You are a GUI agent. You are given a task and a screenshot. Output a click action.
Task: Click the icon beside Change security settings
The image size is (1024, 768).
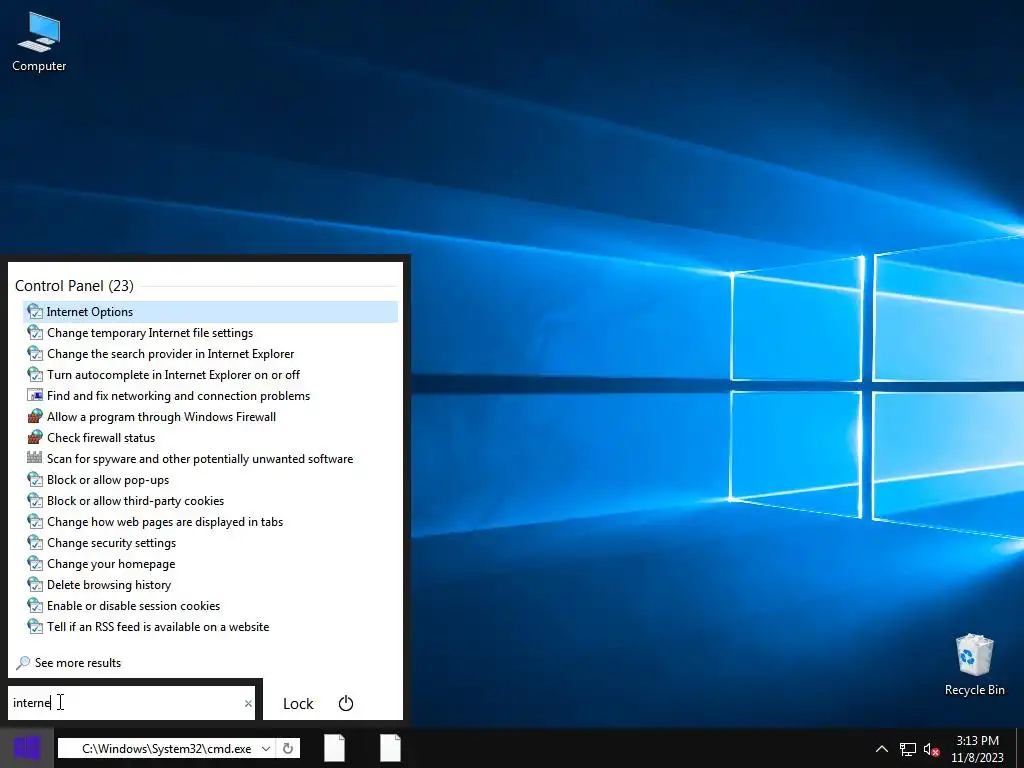[x=35, y=543]
